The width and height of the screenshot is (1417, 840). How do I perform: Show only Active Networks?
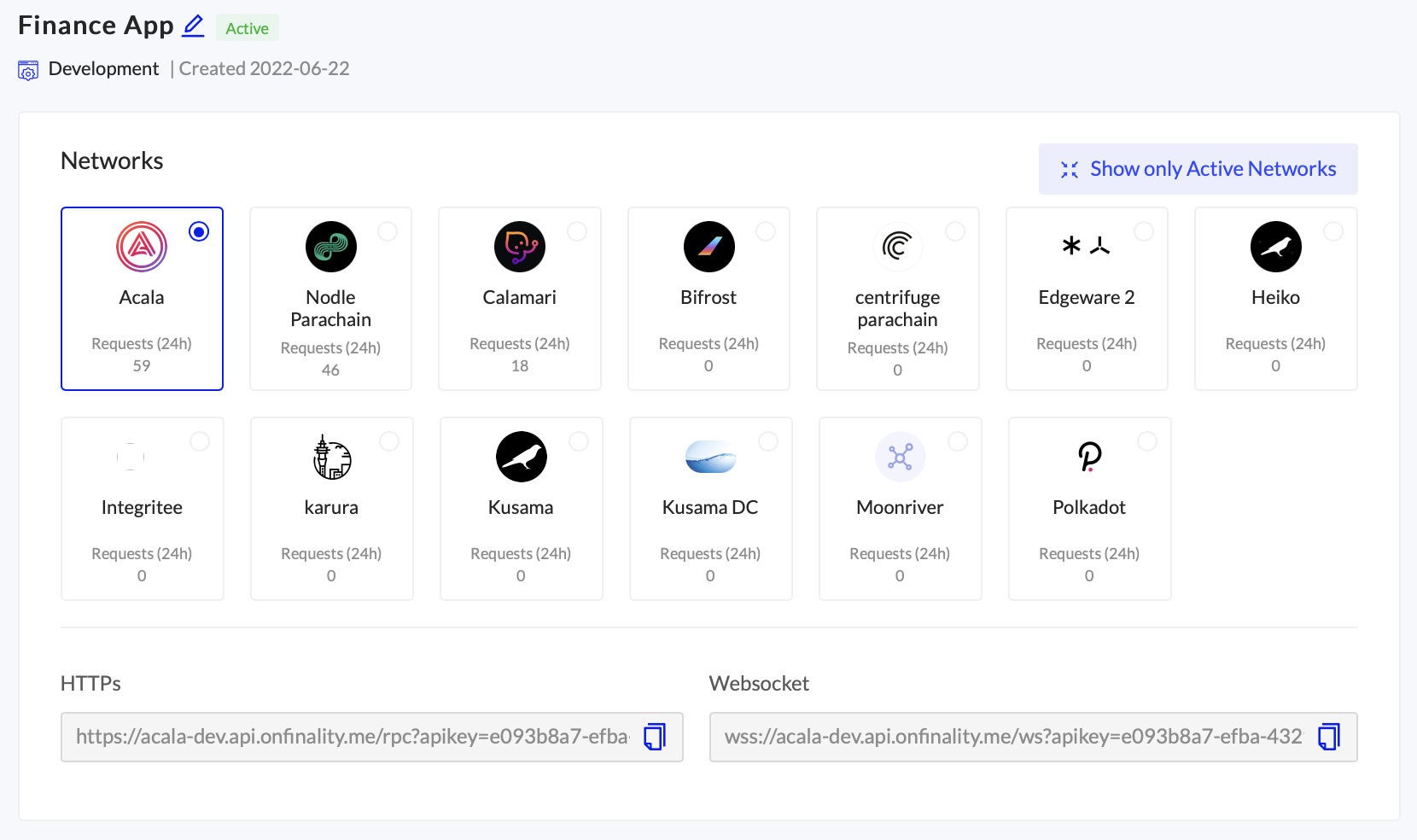(x=1198, y=169)
